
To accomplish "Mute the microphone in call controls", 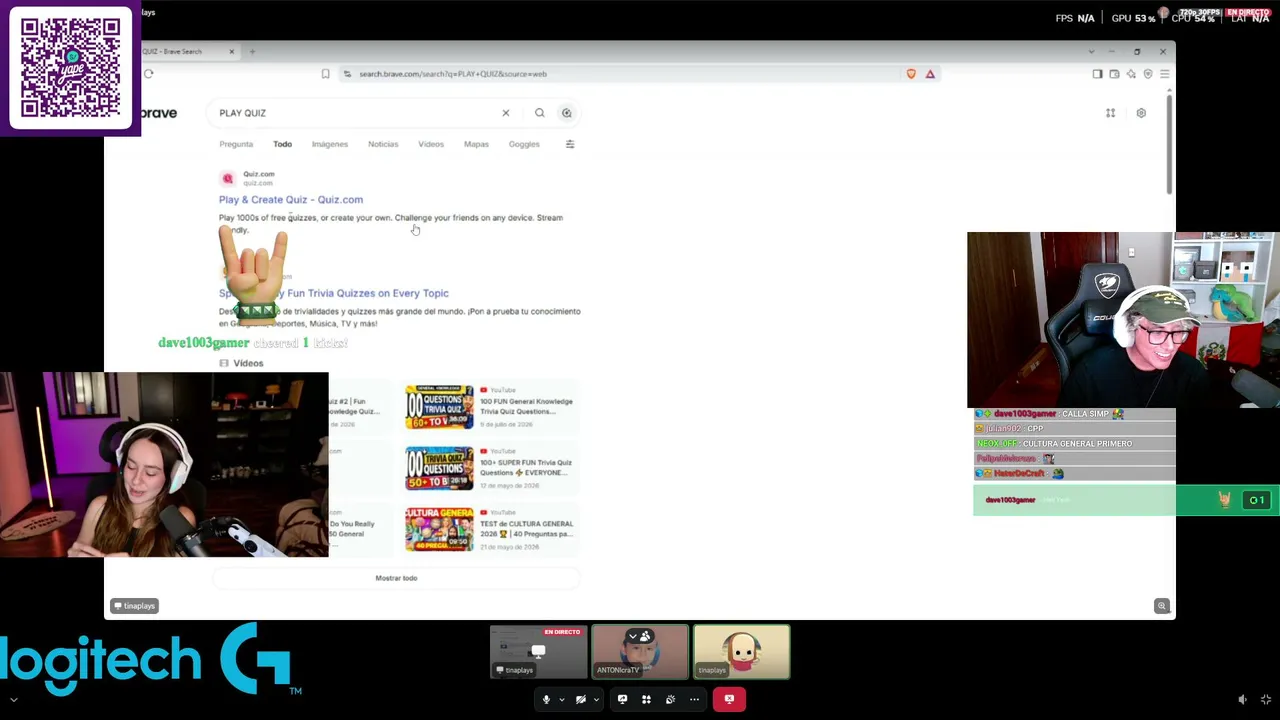I will [x=546, y=700].
